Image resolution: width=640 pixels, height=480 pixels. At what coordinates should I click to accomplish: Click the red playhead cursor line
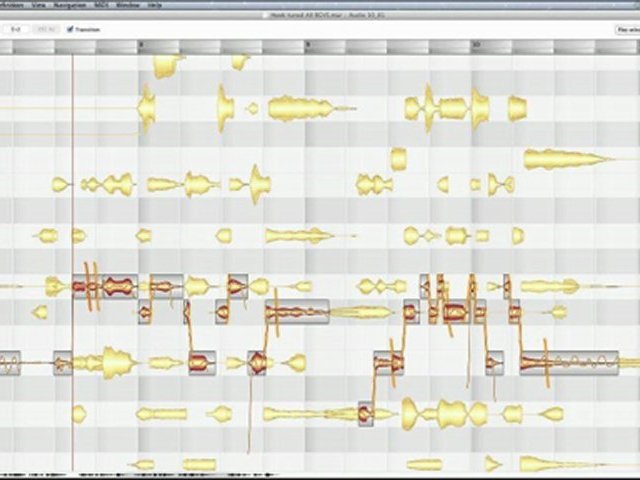point(72,200)
